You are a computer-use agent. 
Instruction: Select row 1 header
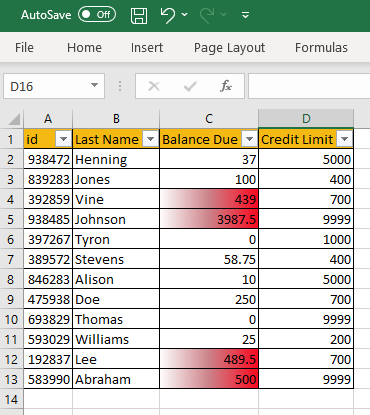(12, 139)
